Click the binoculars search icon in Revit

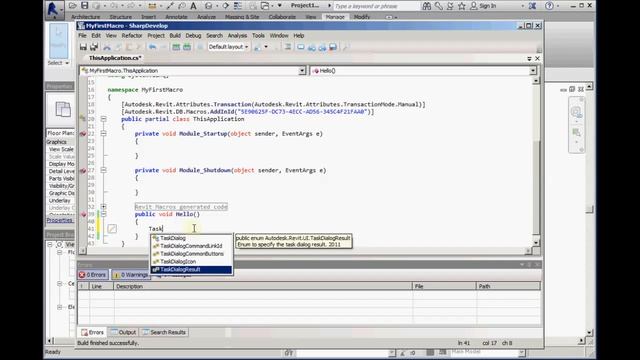click(x=427, y=6)
